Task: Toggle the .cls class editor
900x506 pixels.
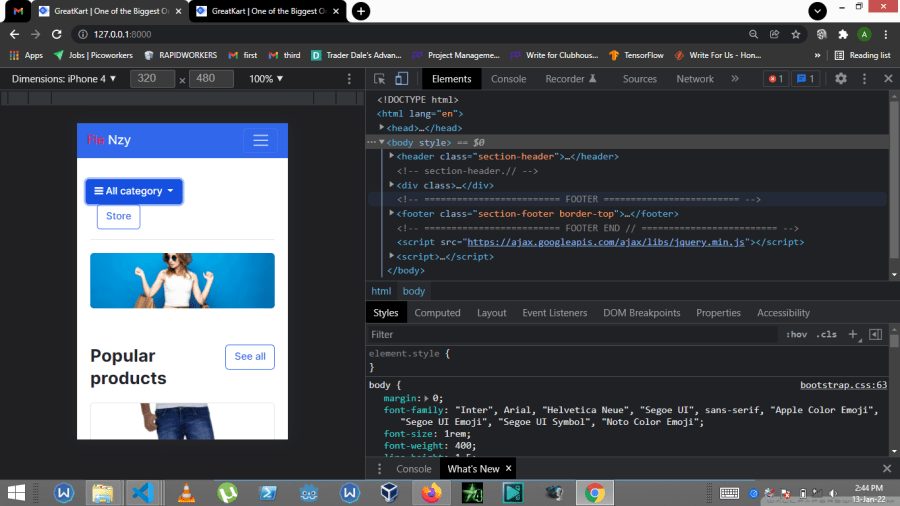Action: (826, 334)
